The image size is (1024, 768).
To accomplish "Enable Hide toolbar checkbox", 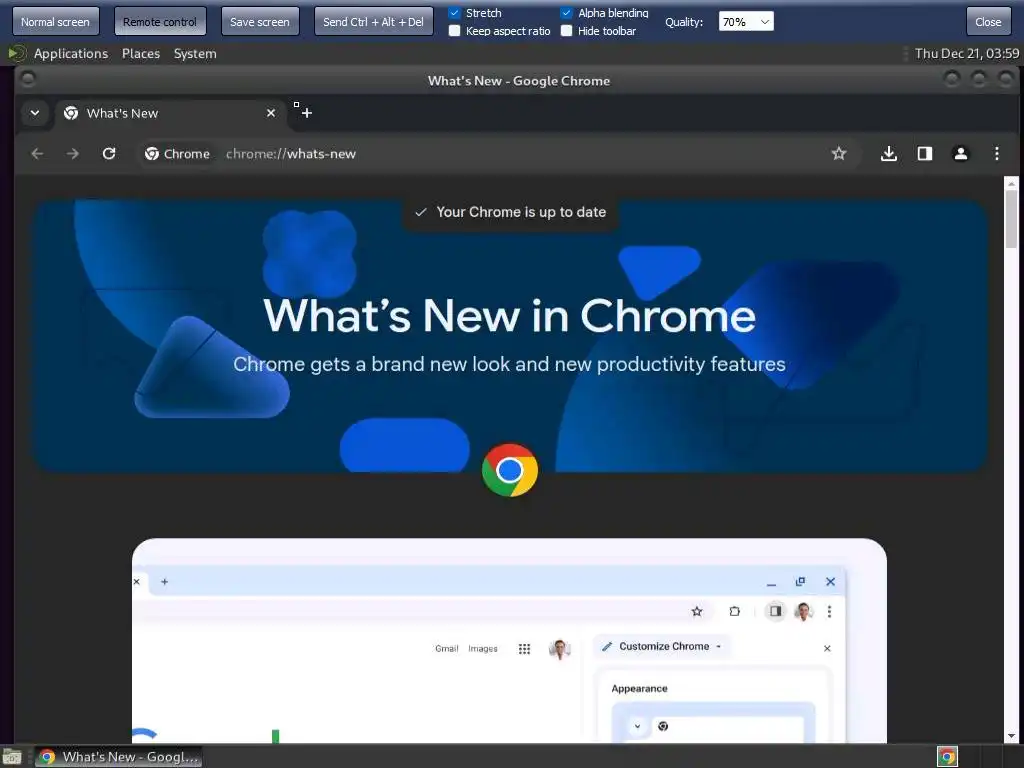I will pos(566,31).
